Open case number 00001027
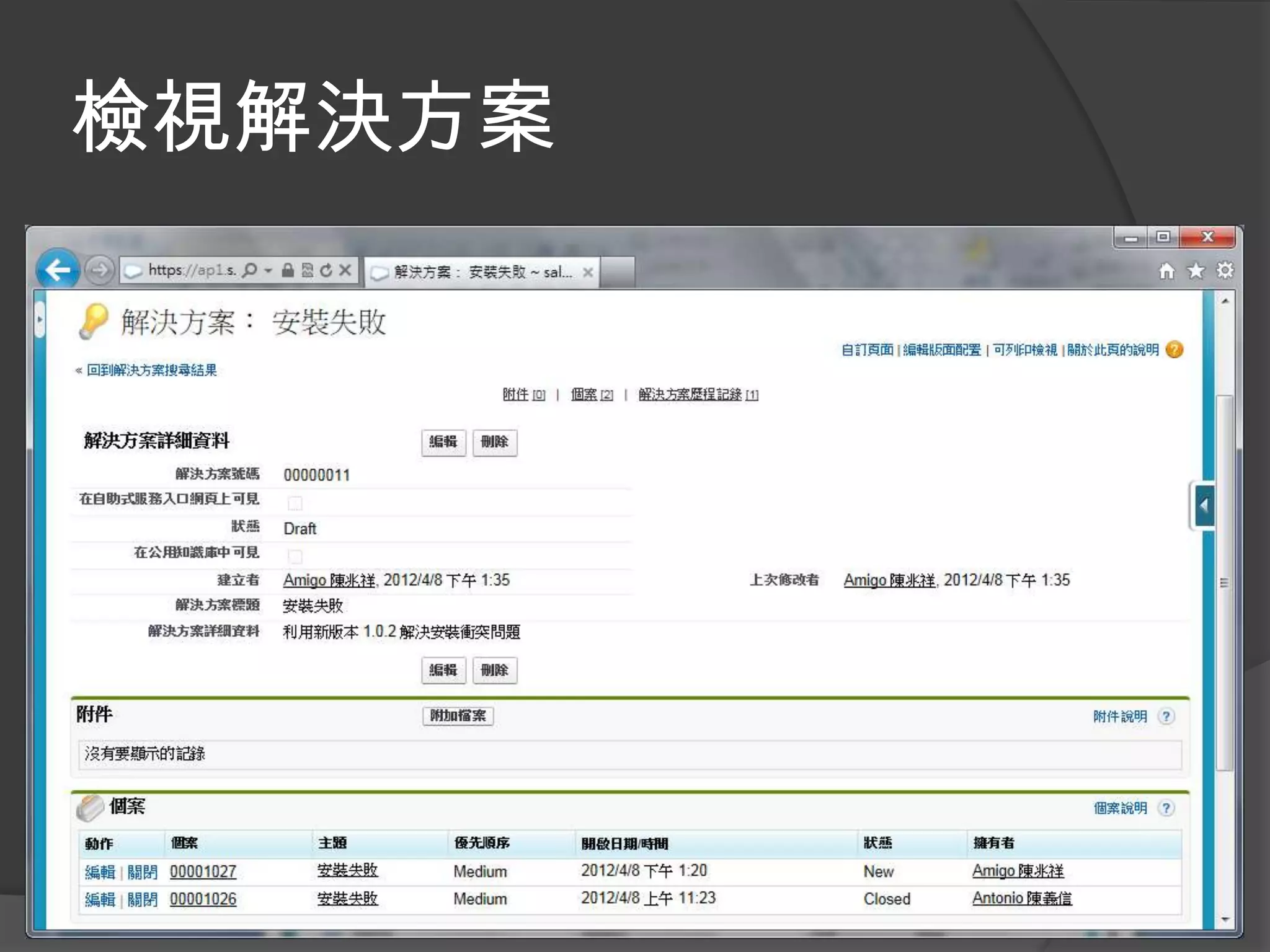This screenshot has height=952, width=1270. coord(203,871)
